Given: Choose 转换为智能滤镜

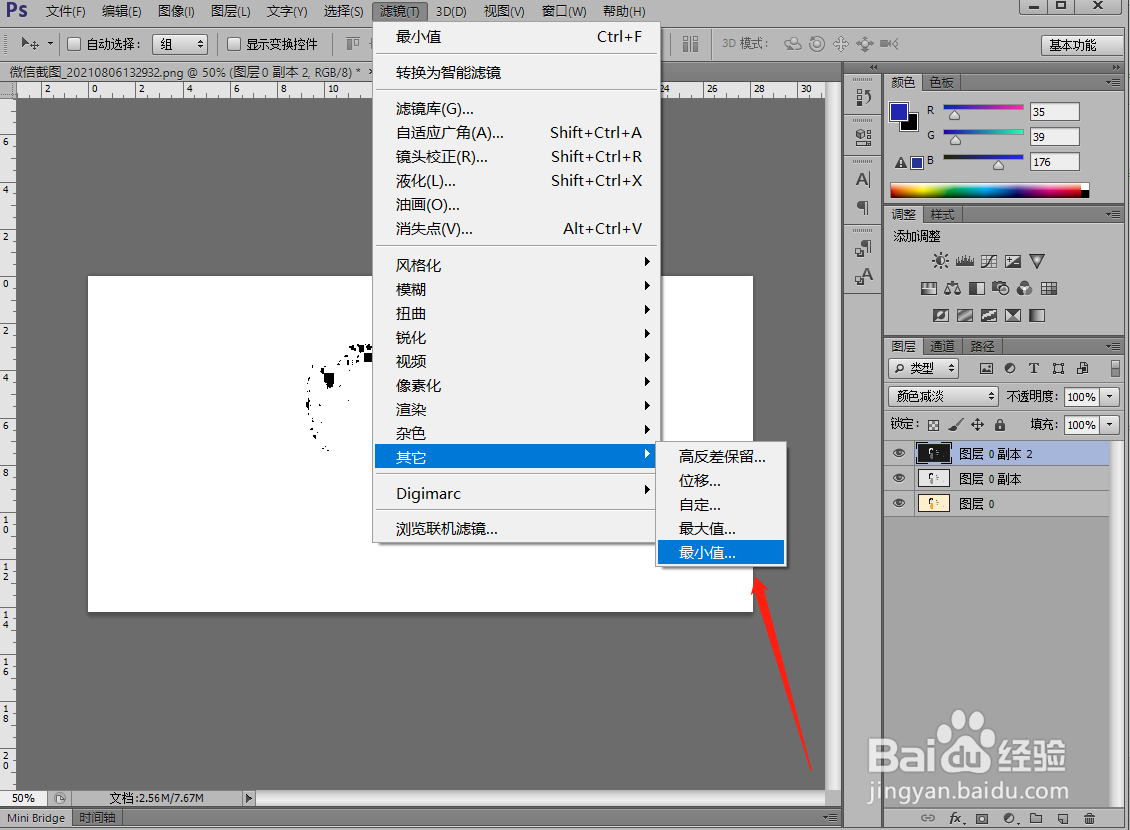Looking at the screenshot, I should (x=517, y=72).
